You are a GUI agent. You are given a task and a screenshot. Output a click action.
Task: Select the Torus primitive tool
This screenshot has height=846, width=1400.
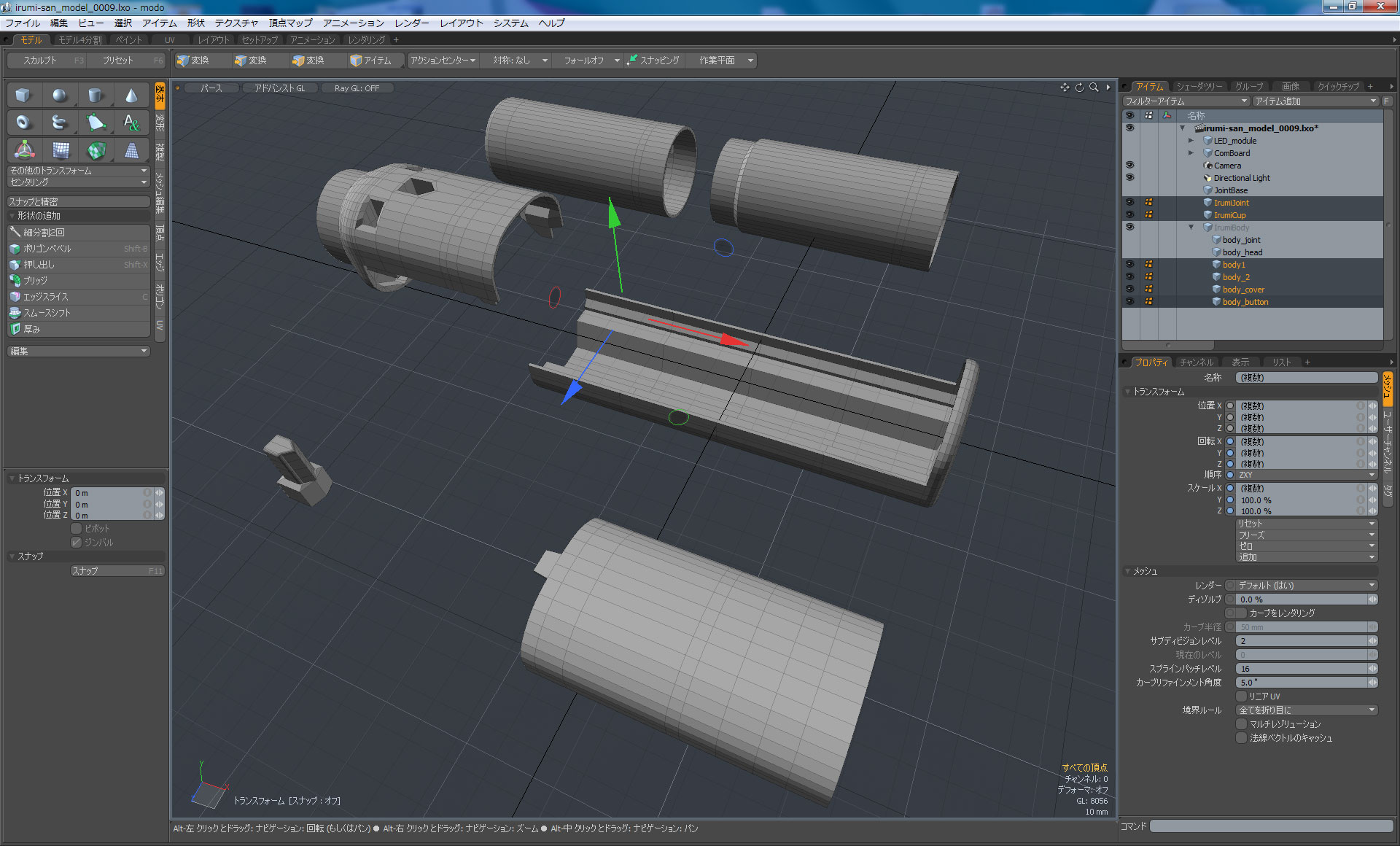coord(23,123)
